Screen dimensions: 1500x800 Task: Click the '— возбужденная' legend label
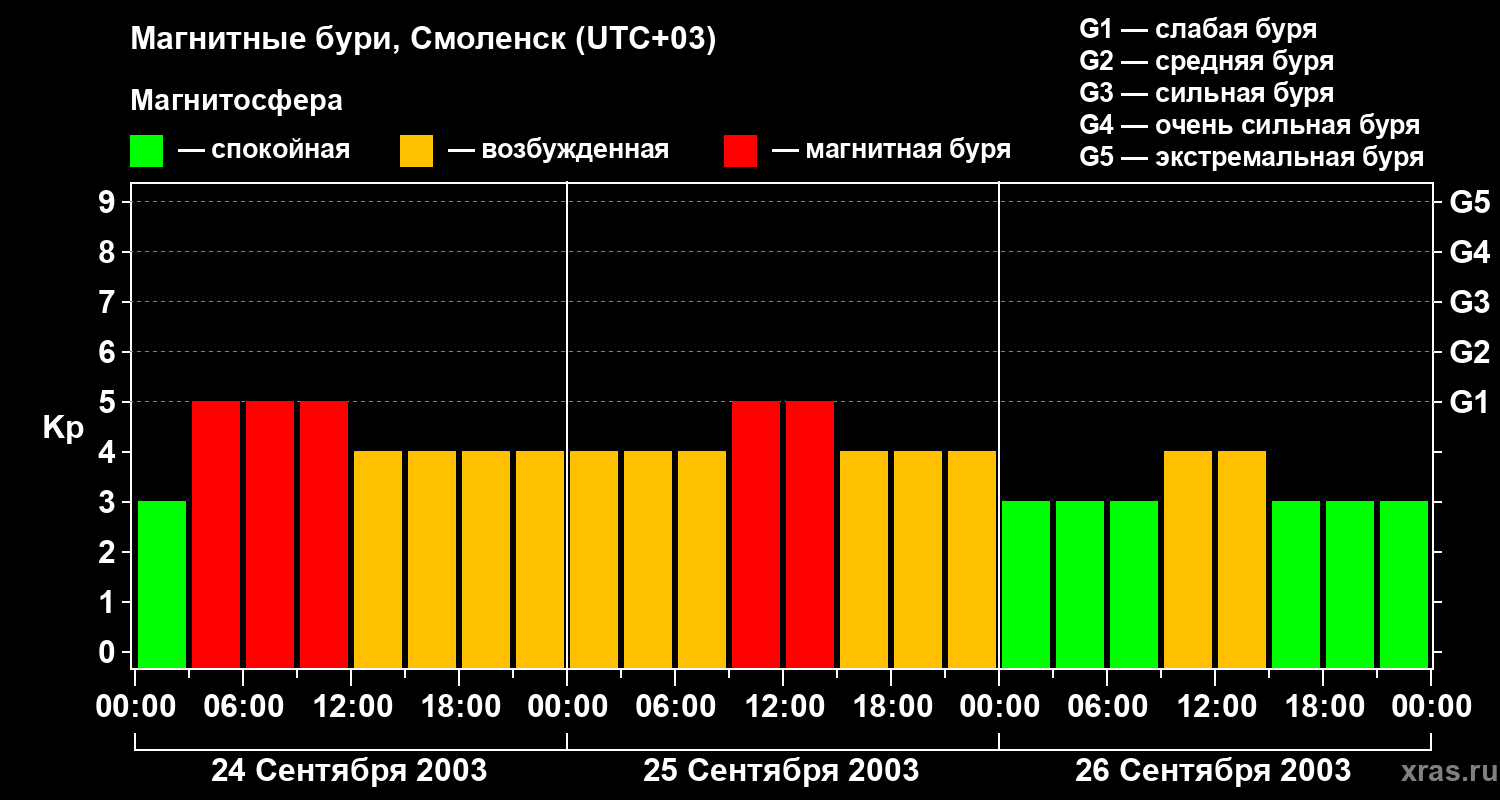pyautogui.click(x=558, y=150)
